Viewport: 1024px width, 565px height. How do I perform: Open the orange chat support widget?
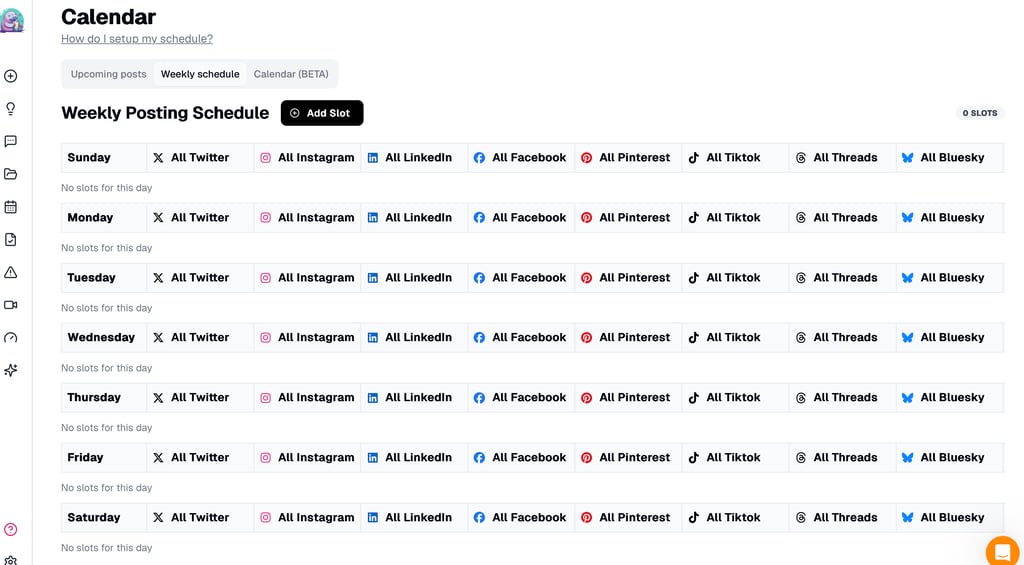(1001, 551)
